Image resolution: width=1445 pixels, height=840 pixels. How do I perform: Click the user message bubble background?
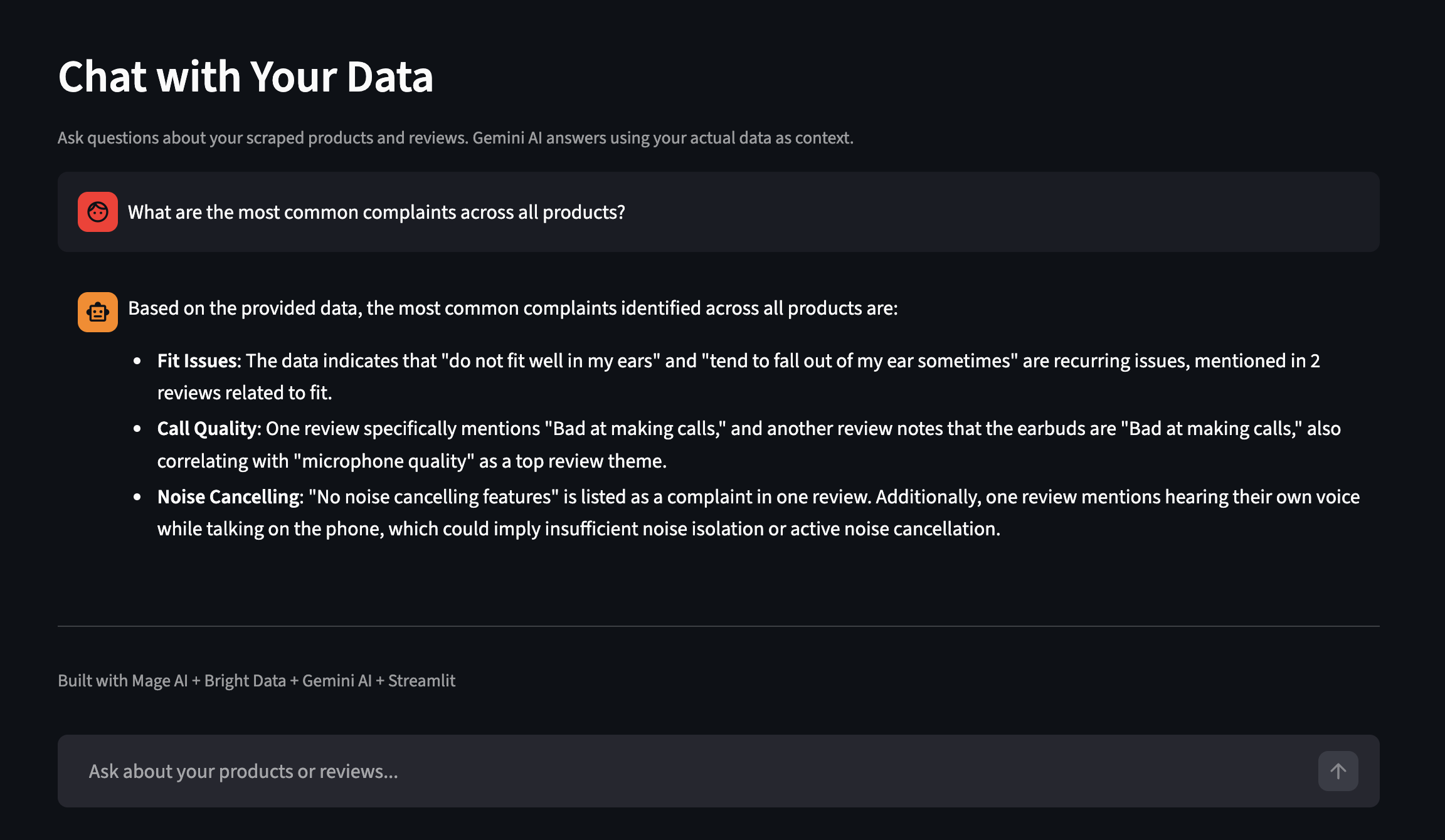pyautogui.click(x=1003, y=212)
